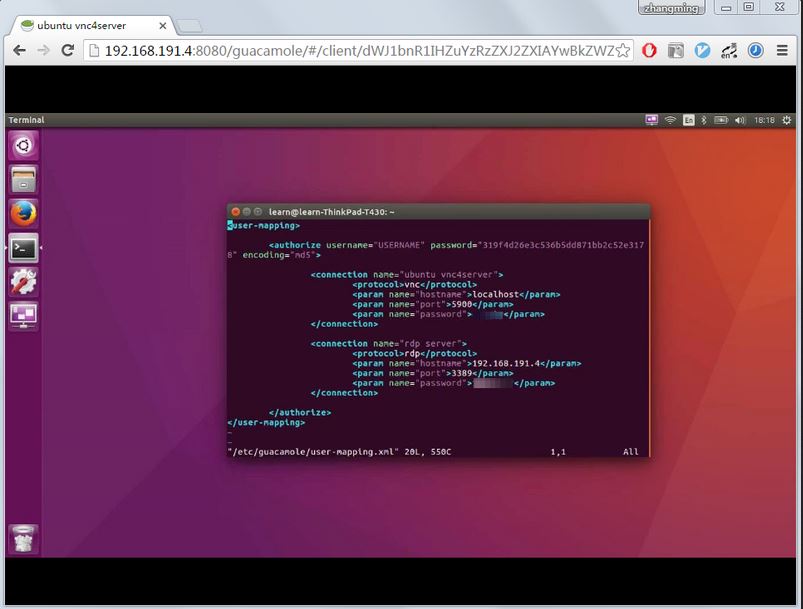This screenshot has height=609, width=803.
Task: Open the Wi-Fi network indicator menu
Action: point(670,120)
